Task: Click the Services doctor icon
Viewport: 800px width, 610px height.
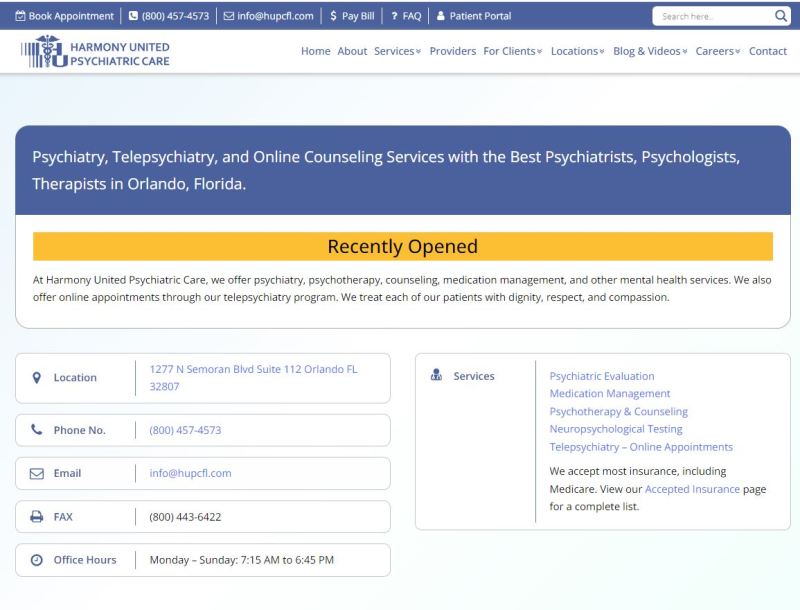Action: [x=436, y=375]
